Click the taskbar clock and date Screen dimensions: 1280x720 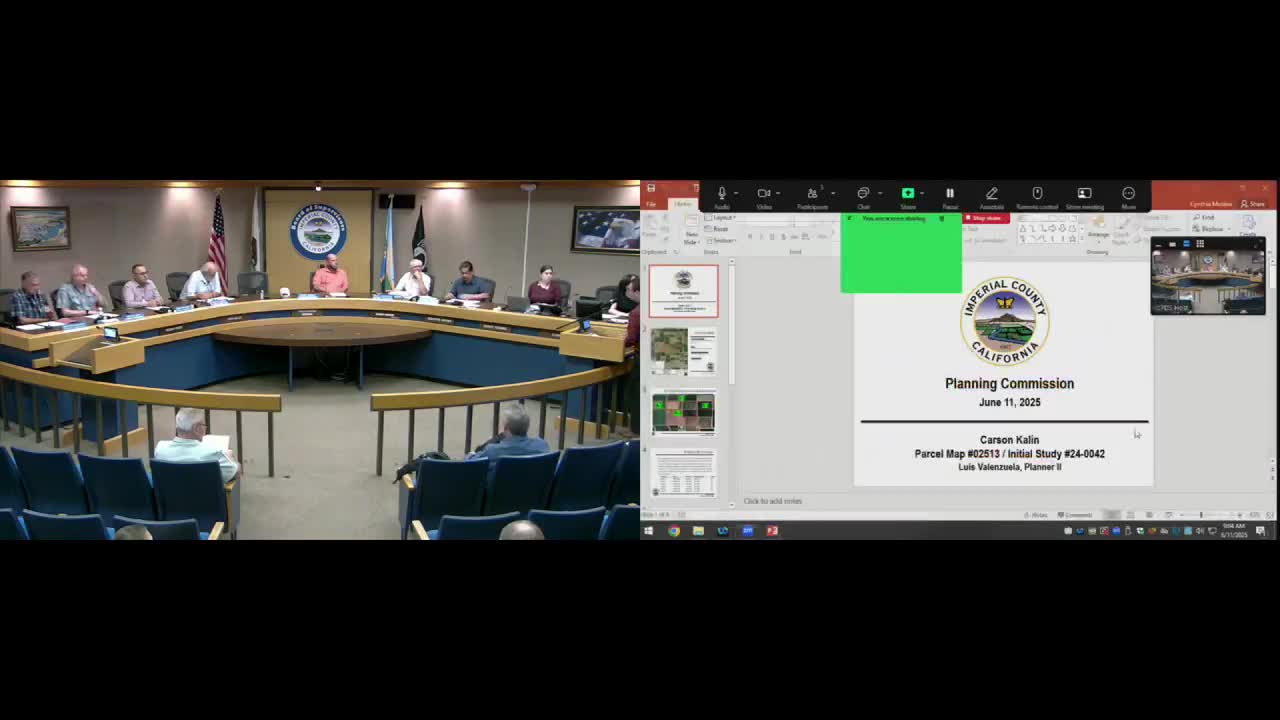[x=1234, y=531]
